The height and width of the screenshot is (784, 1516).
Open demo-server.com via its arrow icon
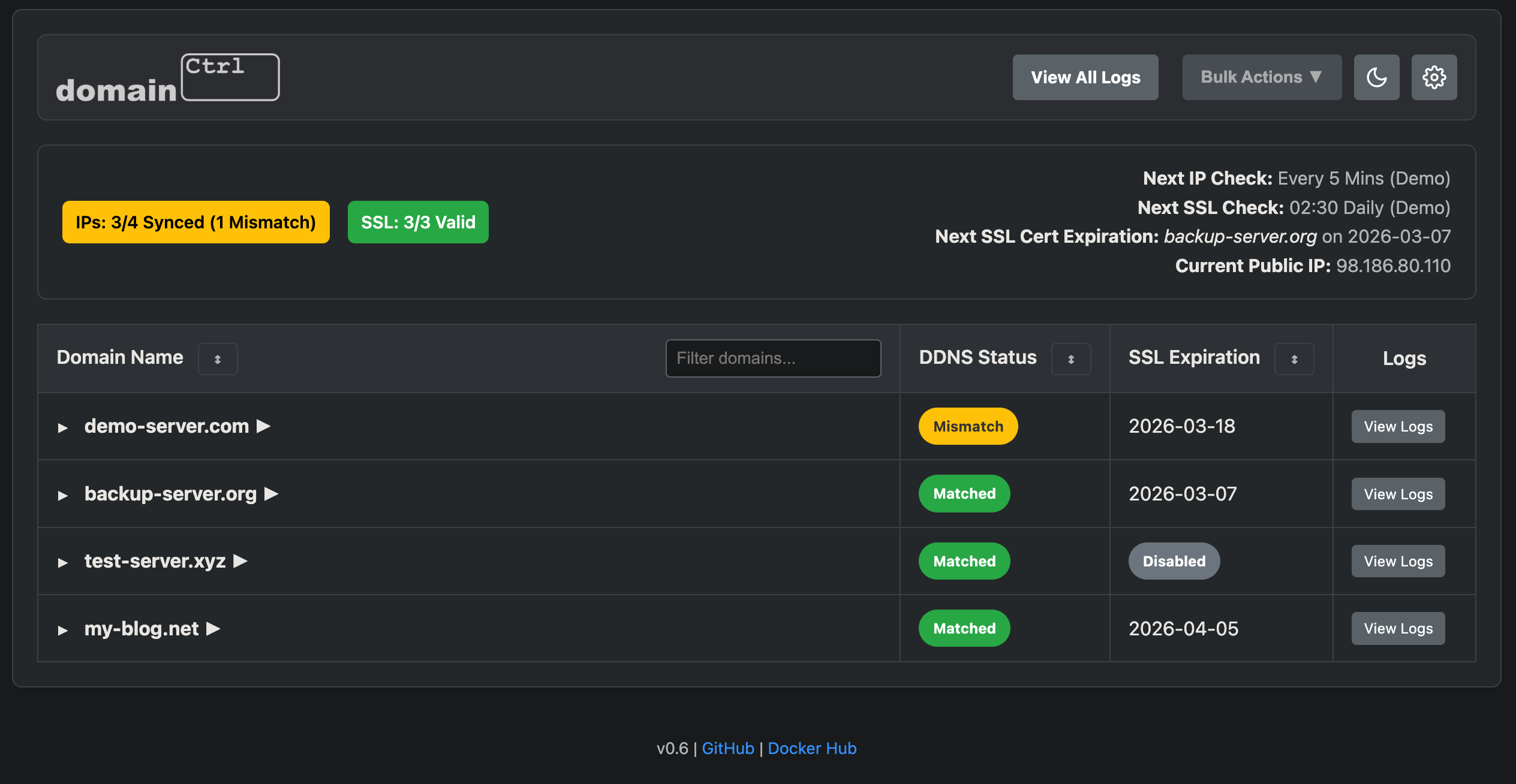tap(264, 426)
